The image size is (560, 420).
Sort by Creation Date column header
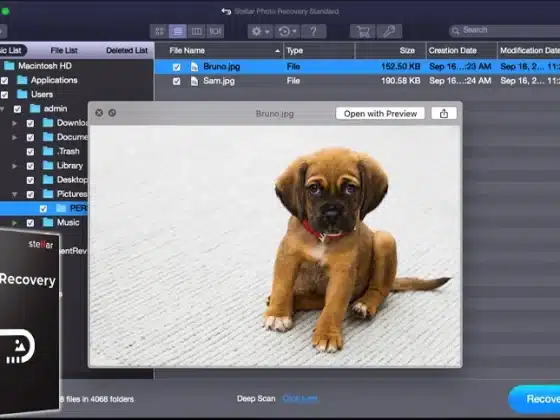click(x=462, y=51)
